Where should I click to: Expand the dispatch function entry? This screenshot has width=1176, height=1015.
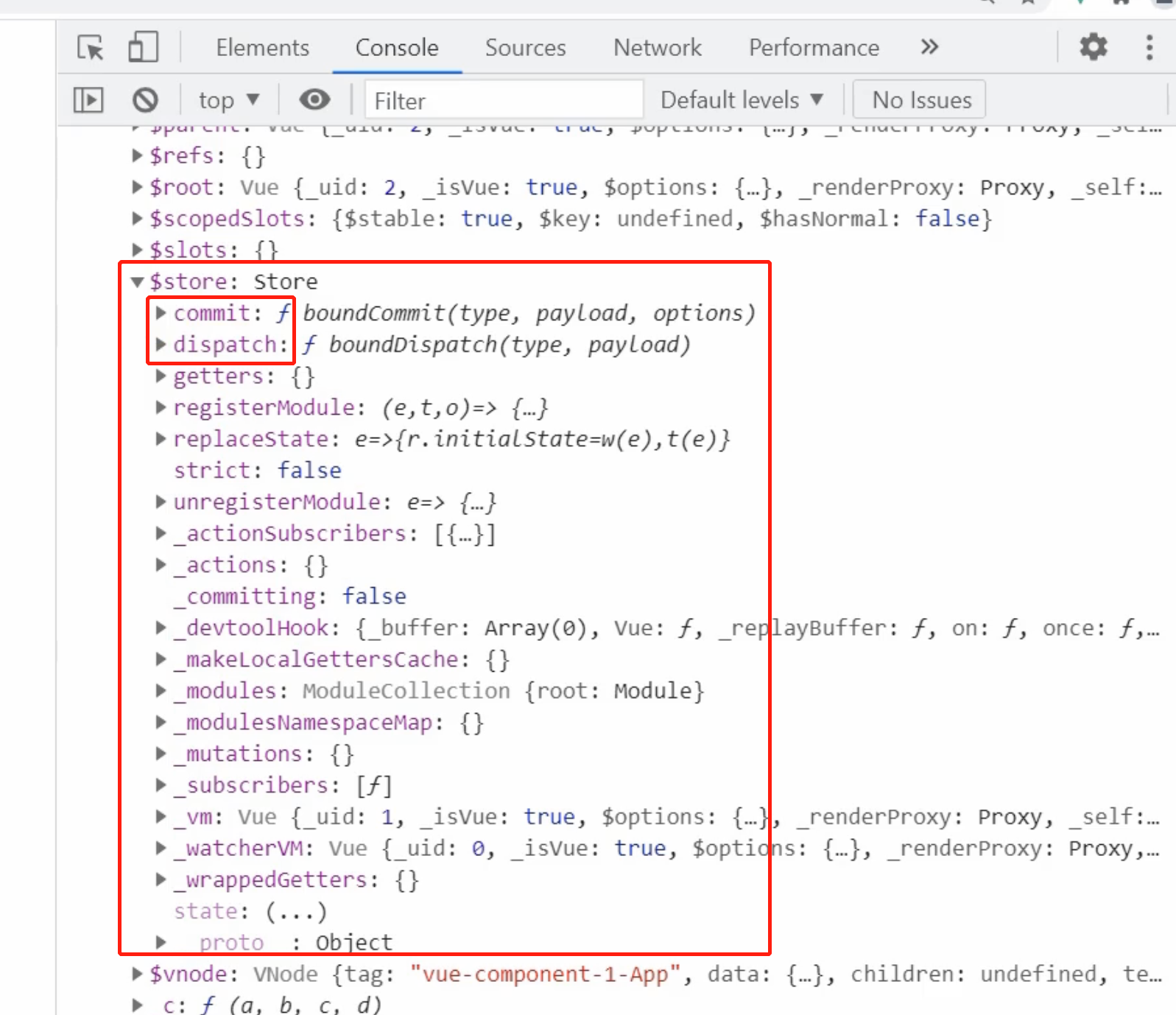click(x=161, y=345)
